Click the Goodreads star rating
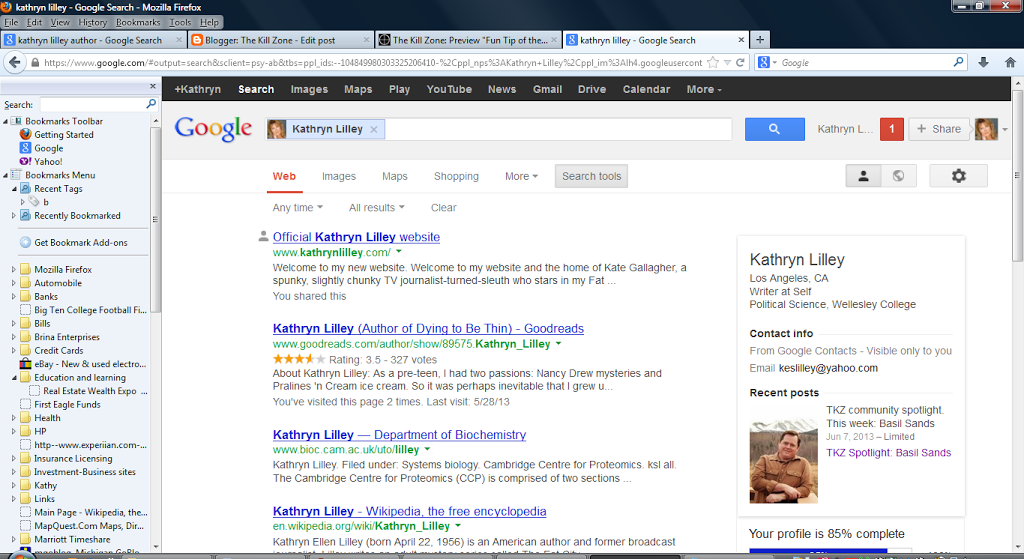 point(298,359)
